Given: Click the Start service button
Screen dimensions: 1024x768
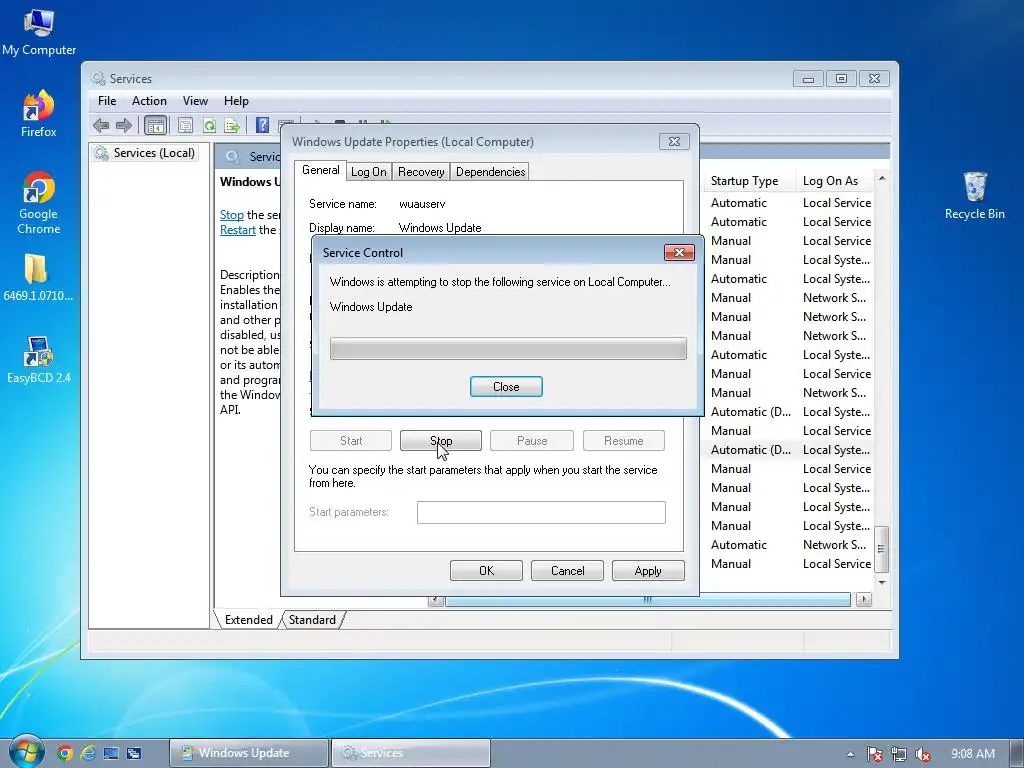Looking at the screenshot, I should pyautogui.click(x=351, y=441).
